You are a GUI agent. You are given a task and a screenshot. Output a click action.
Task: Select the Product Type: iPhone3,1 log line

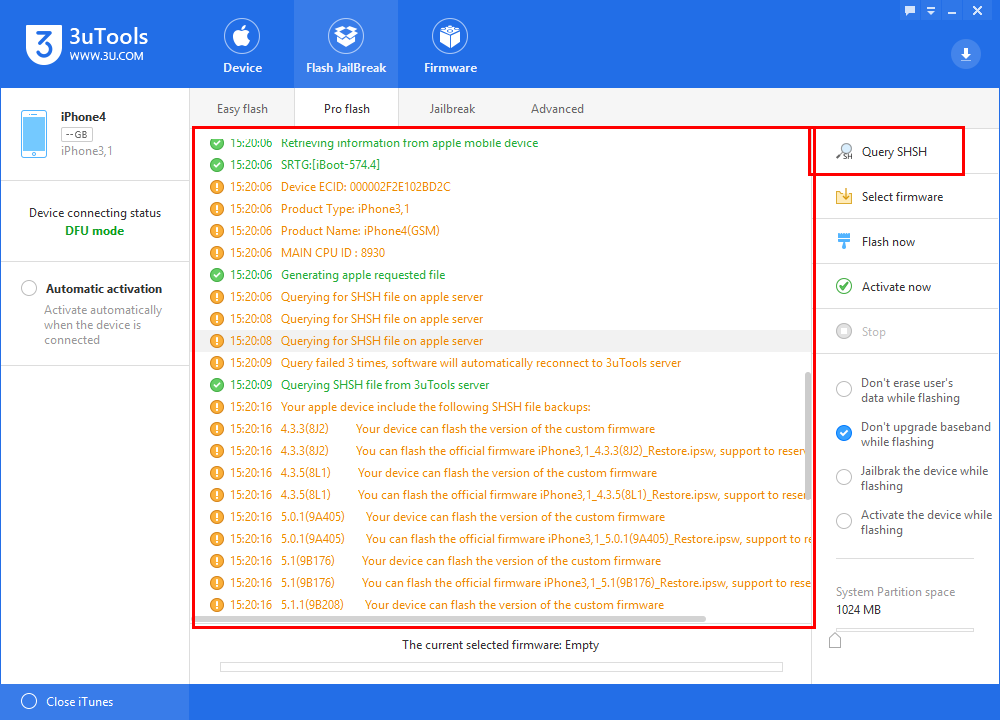[x=503, y=209]
